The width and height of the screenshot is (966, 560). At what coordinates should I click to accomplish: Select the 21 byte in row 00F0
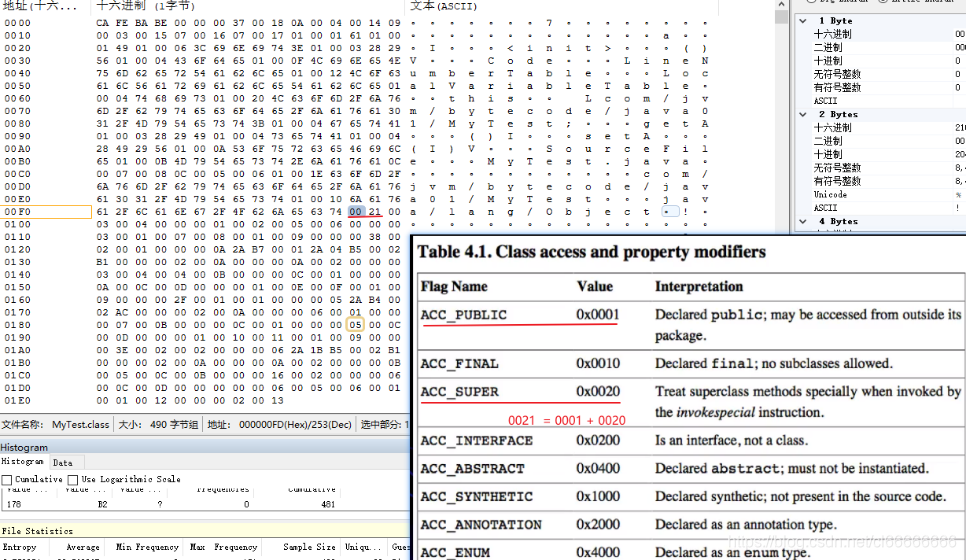(x=375, y=212)
